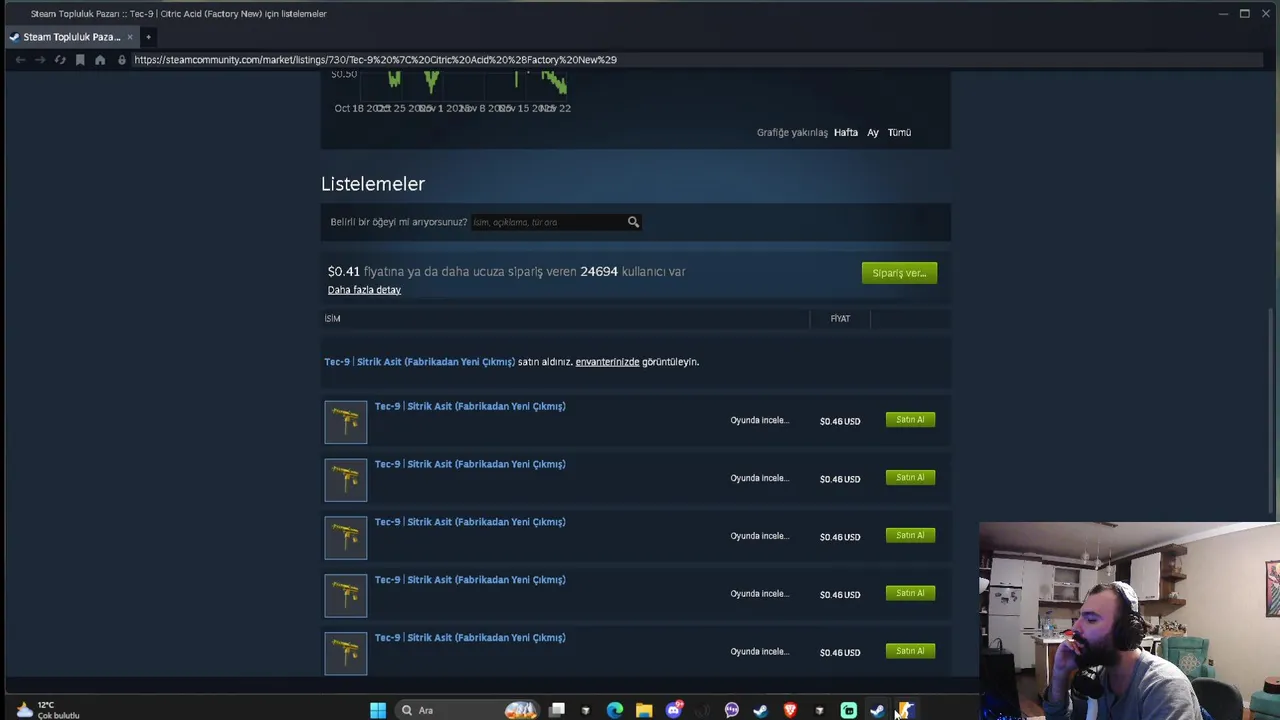Screen dimensions: 1280x720
Task: Click Satın Al on the fifth listing
Action: (x=910, y=652)
